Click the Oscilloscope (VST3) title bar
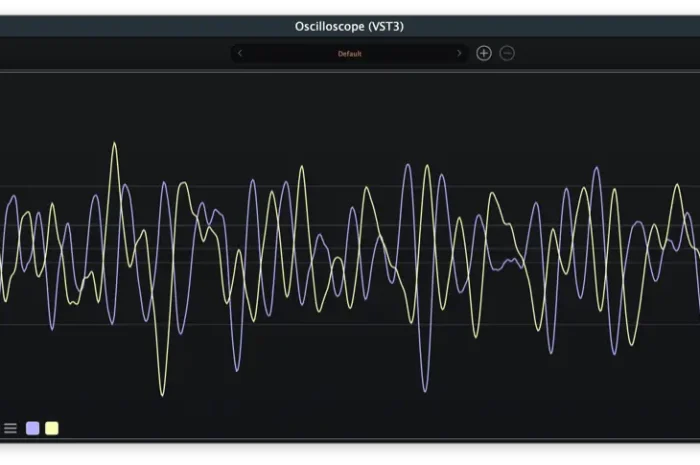The height and width of the screenshot is (465, 700). tap(350, 26)
